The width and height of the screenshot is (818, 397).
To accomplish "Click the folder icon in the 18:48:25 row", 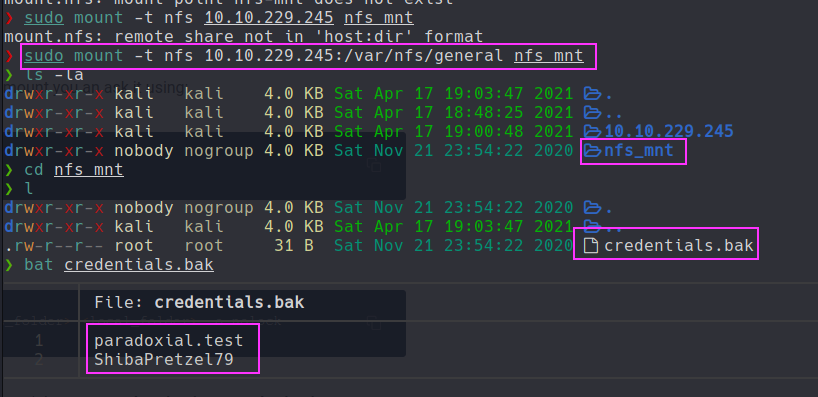I will tap(592, 113).
